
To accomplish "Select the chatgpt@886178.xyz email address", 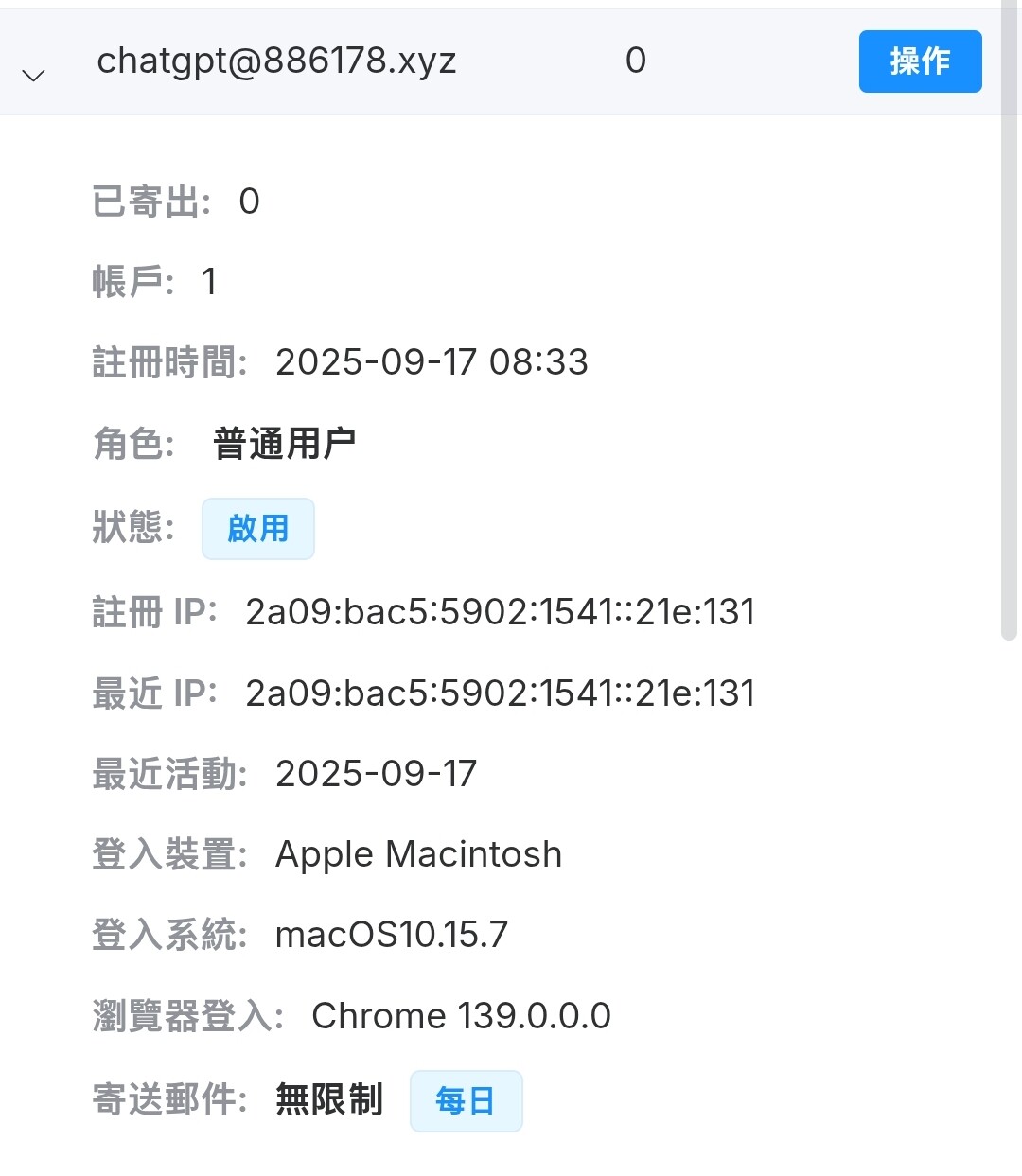I will [x=276, y=61].
